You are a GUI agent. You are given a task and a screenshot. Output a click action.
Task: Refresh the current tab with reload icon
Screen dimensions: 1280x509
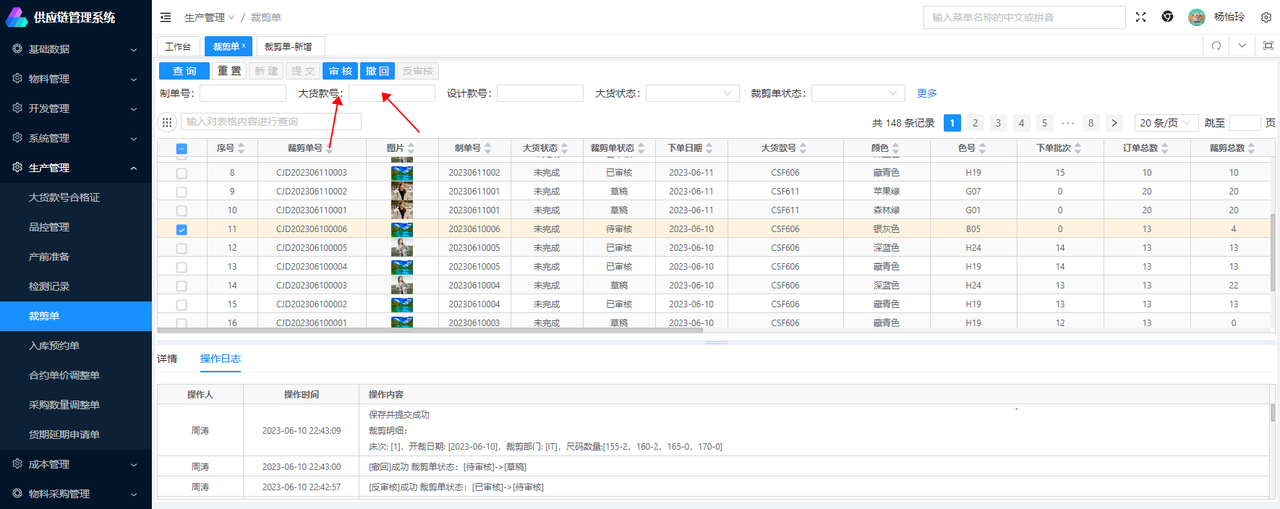click(x=1216, y=46)
